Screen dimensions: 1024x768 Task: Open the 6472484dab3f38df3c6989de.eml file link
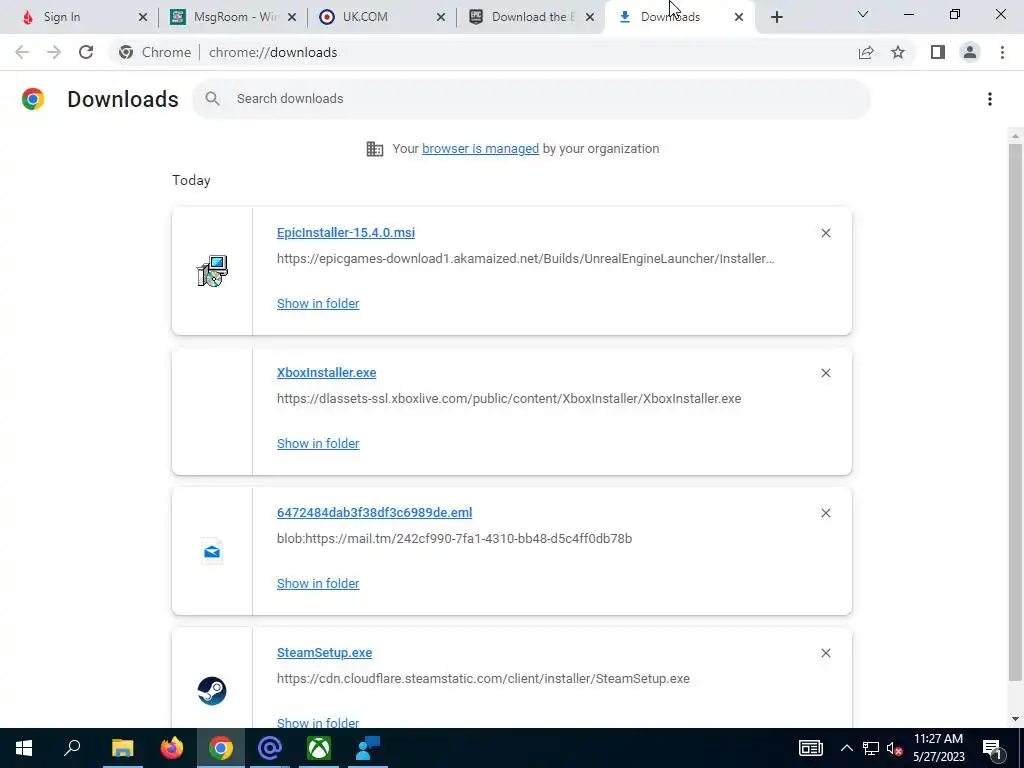point(374,513)
